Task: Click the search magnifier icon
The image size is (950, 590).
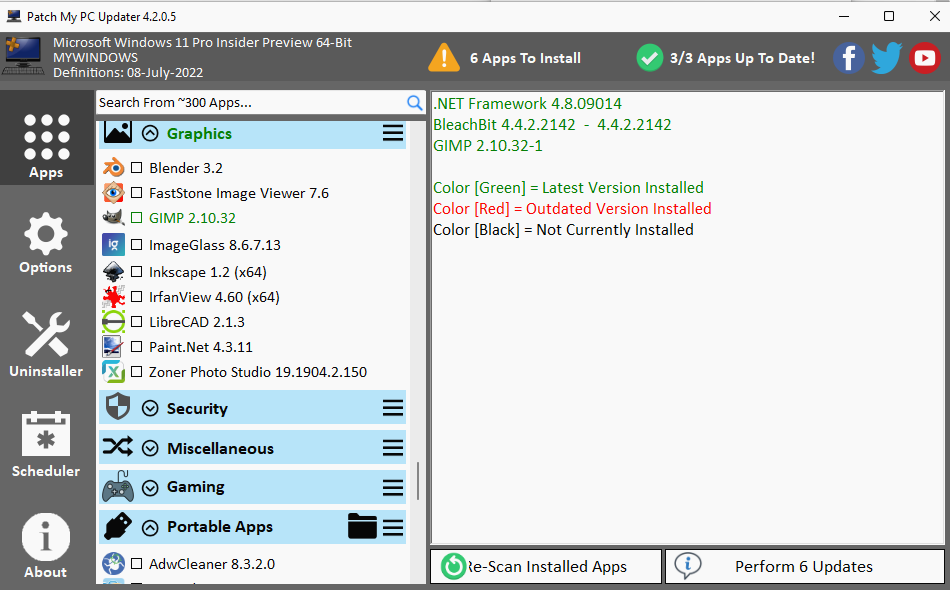Action: pyautogui.click(x=415, y=102)
